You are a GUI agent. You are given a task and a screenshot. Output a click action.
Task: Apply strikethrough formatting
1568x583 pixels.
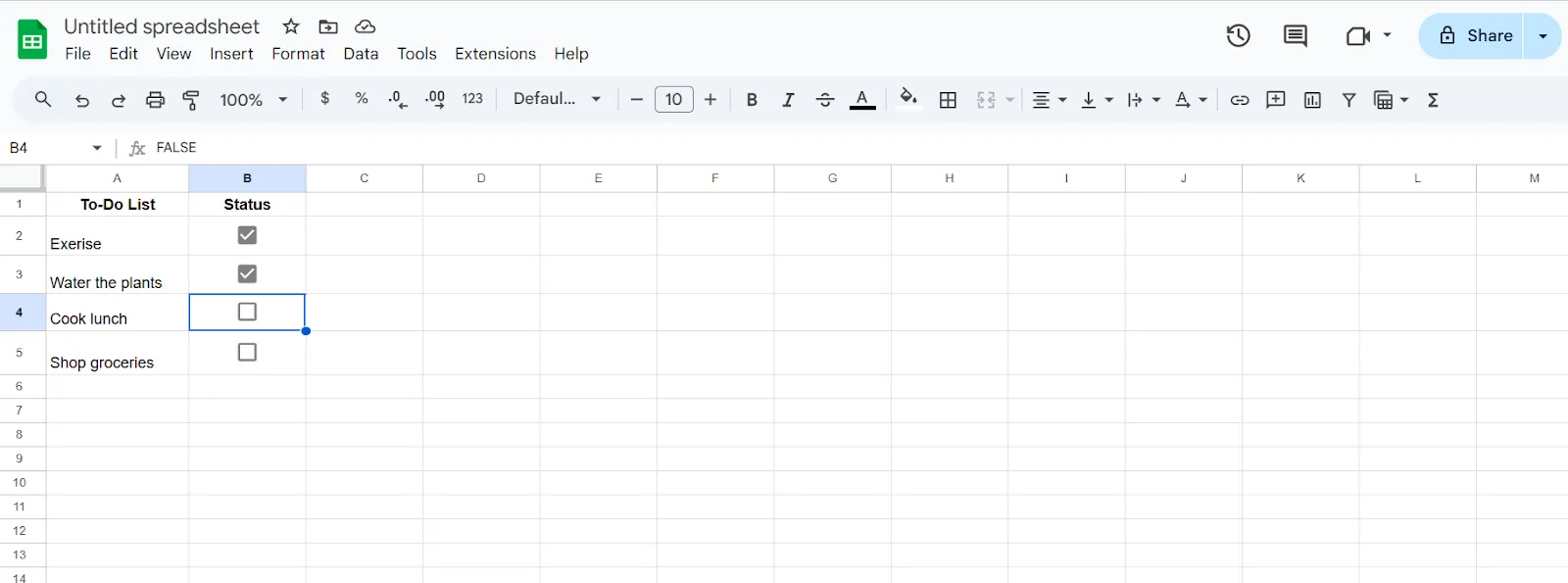(x=825, y=100)
